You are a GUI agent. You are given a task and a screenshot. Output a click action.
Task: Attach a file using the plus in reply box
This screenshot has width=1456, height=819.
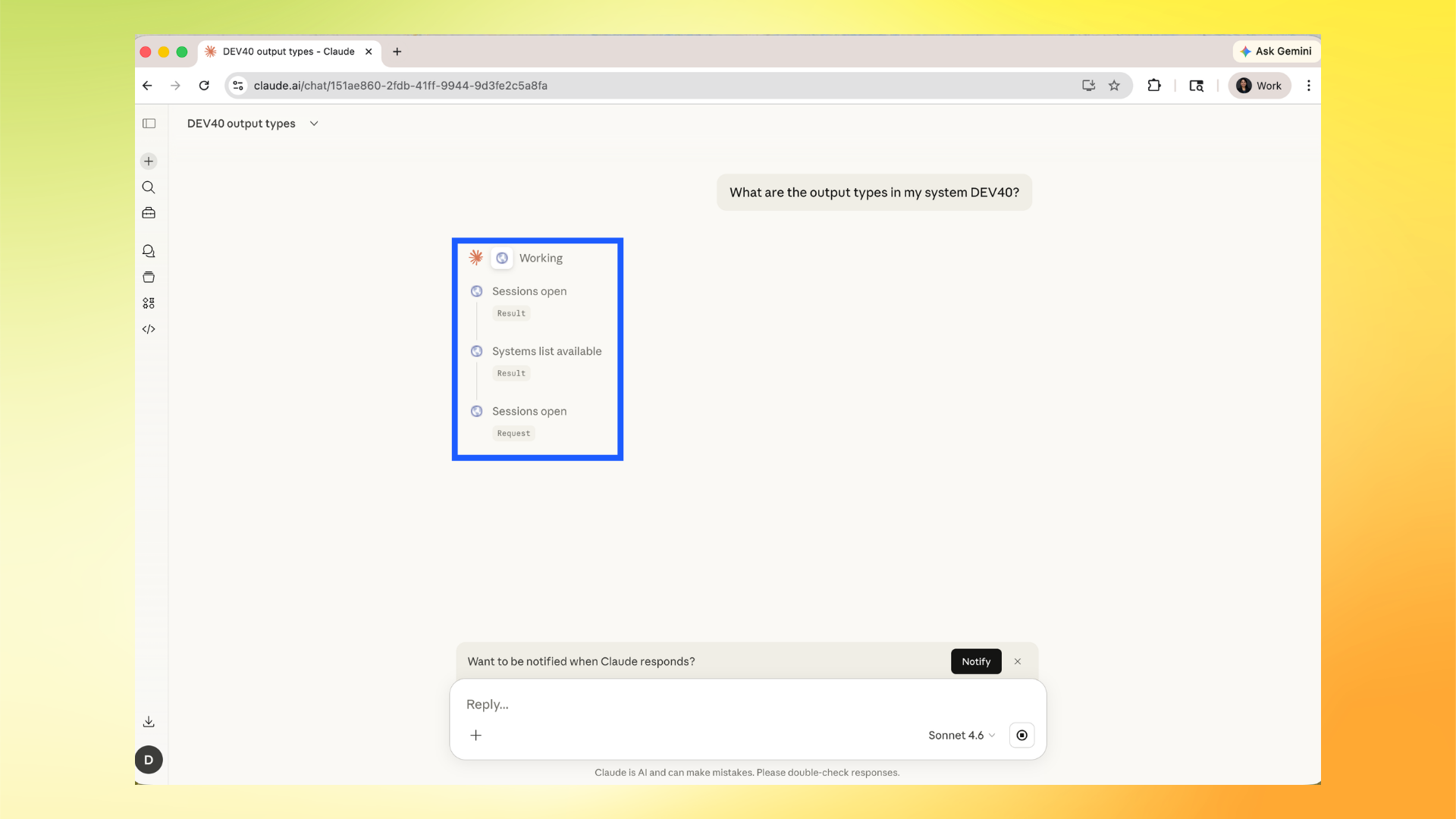476,735
